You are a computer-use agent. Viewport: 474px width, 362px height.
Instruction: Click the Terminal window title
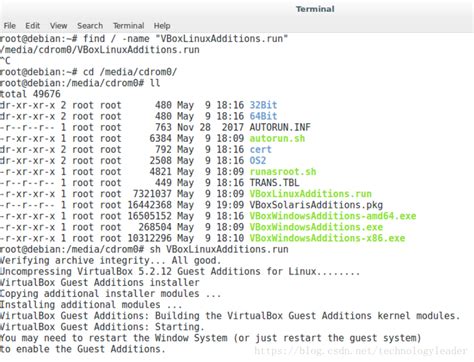(x=315, y=9)
